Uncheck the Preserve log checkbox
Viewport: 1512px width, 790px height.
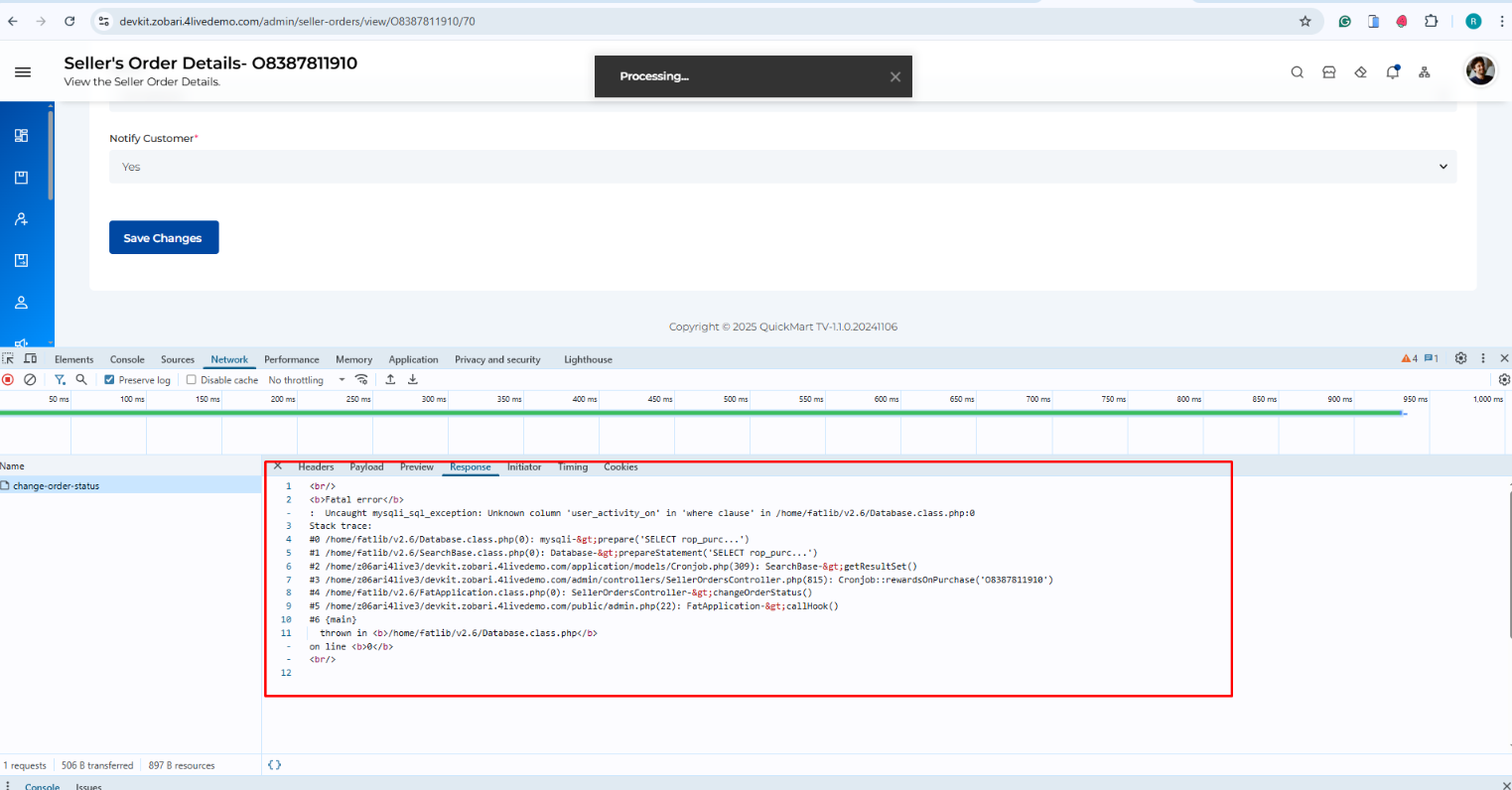point(110,380)
